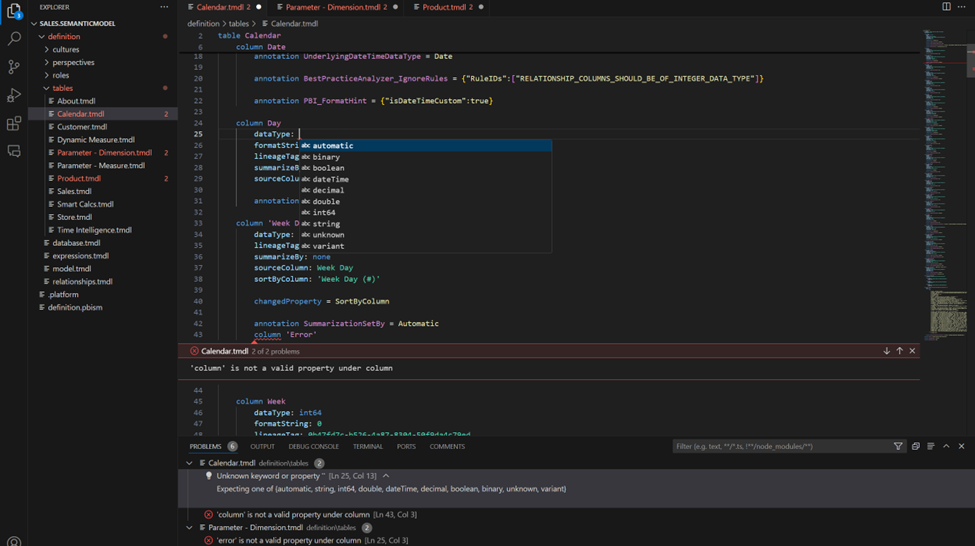Screen dimensions: 975x546
Task: Collapse Calendar.tmdl group in Problems
Action: [189, 463]
